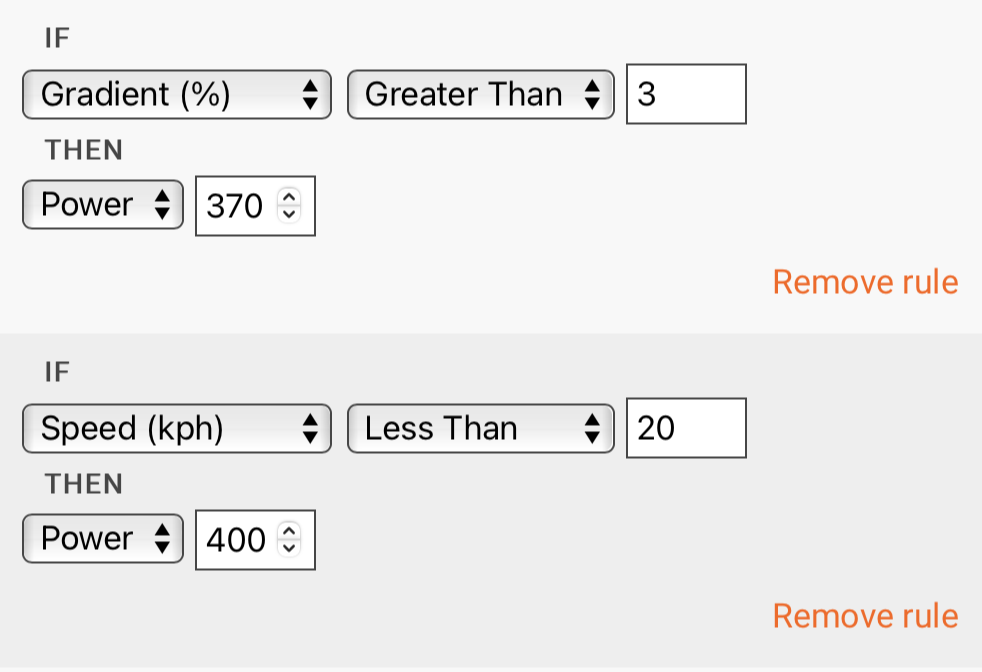This screenshot has height=672, width=982.
Task: Click inside the 400 power value field
Action: [236, 541]
